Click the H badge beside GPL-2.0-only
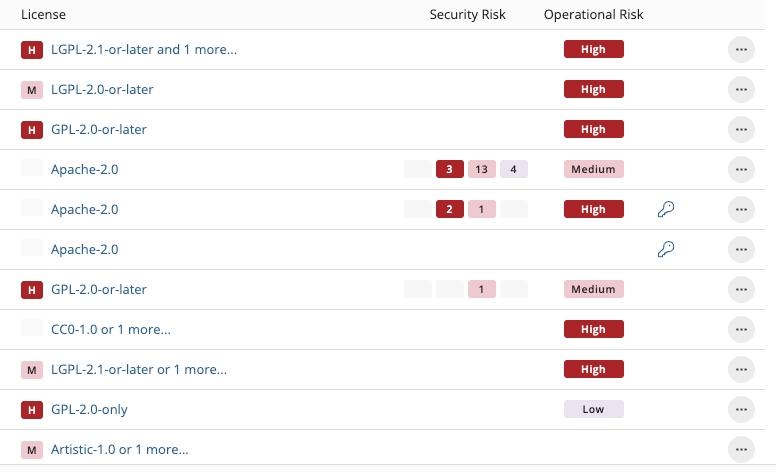Viewport: 776px width, 472px height. click(x=32, y=409)
